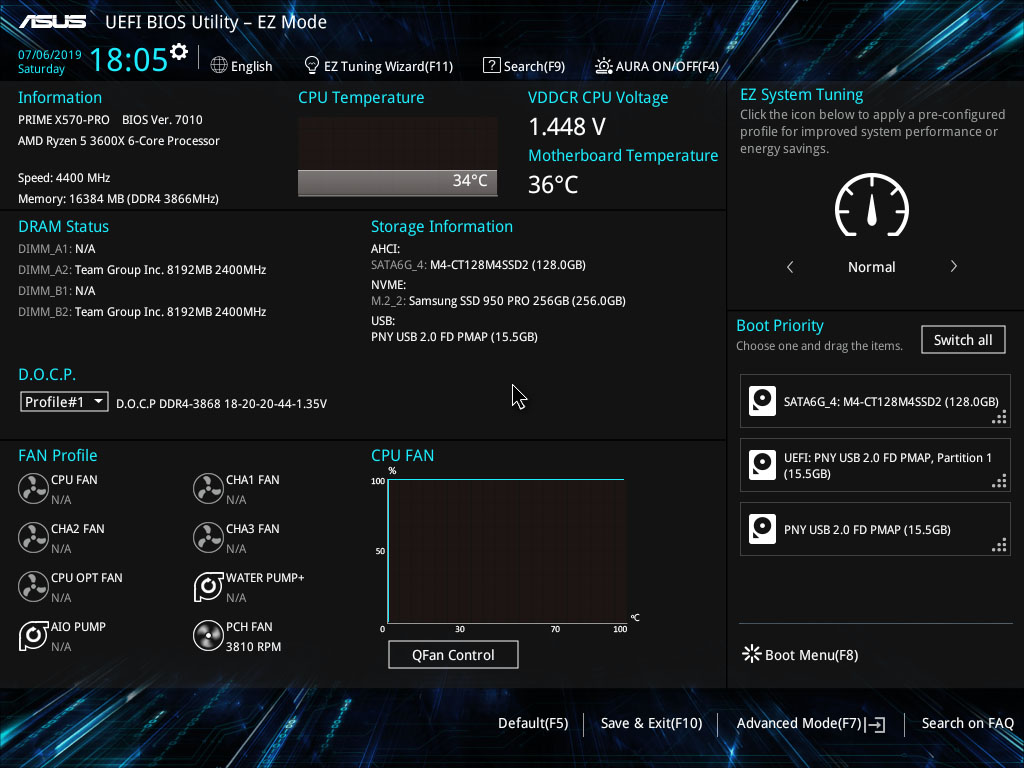Click the CPU FAN curve graph
Image resolution: width=1024 pixels, height=768 pixels.
pyautogui.click(x=506, y=551)
